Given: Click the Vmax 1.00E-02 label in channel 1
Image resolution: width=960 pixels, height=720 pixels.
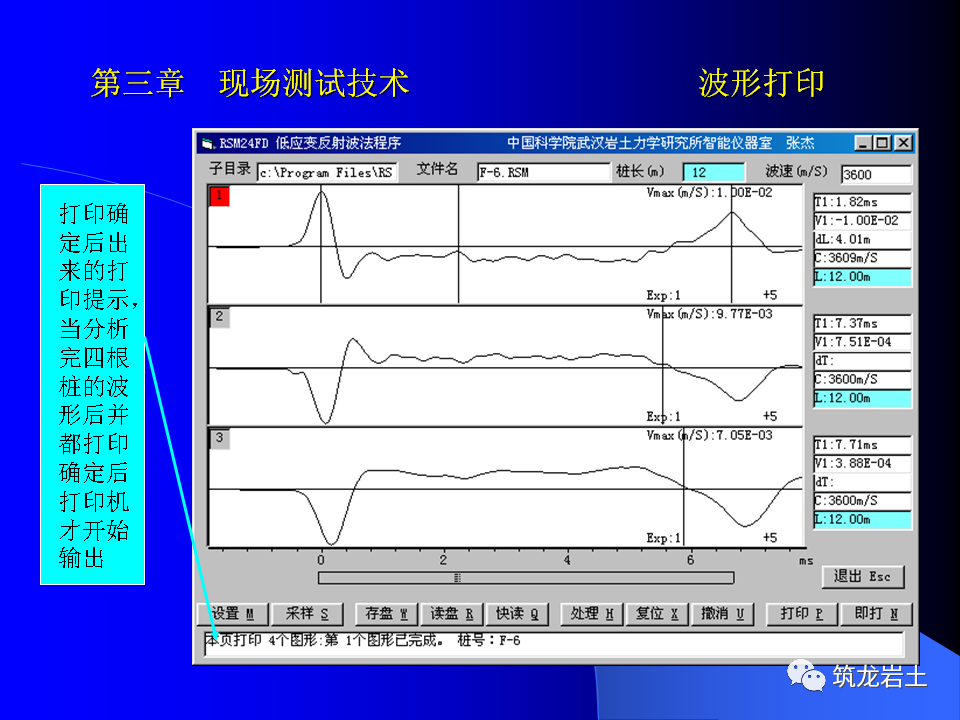Looking at the screenshot, I should [710, 193].
